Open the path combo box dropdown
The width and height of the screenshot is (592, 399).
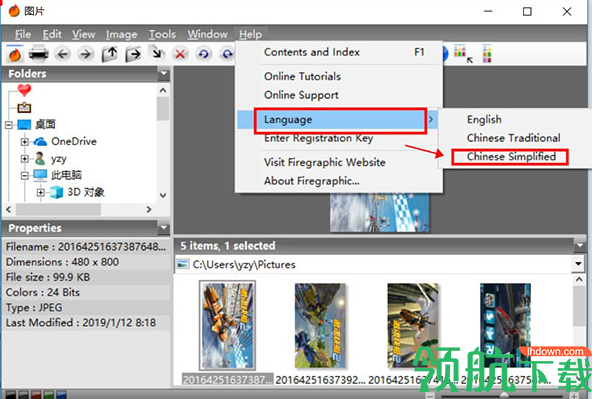578,264
